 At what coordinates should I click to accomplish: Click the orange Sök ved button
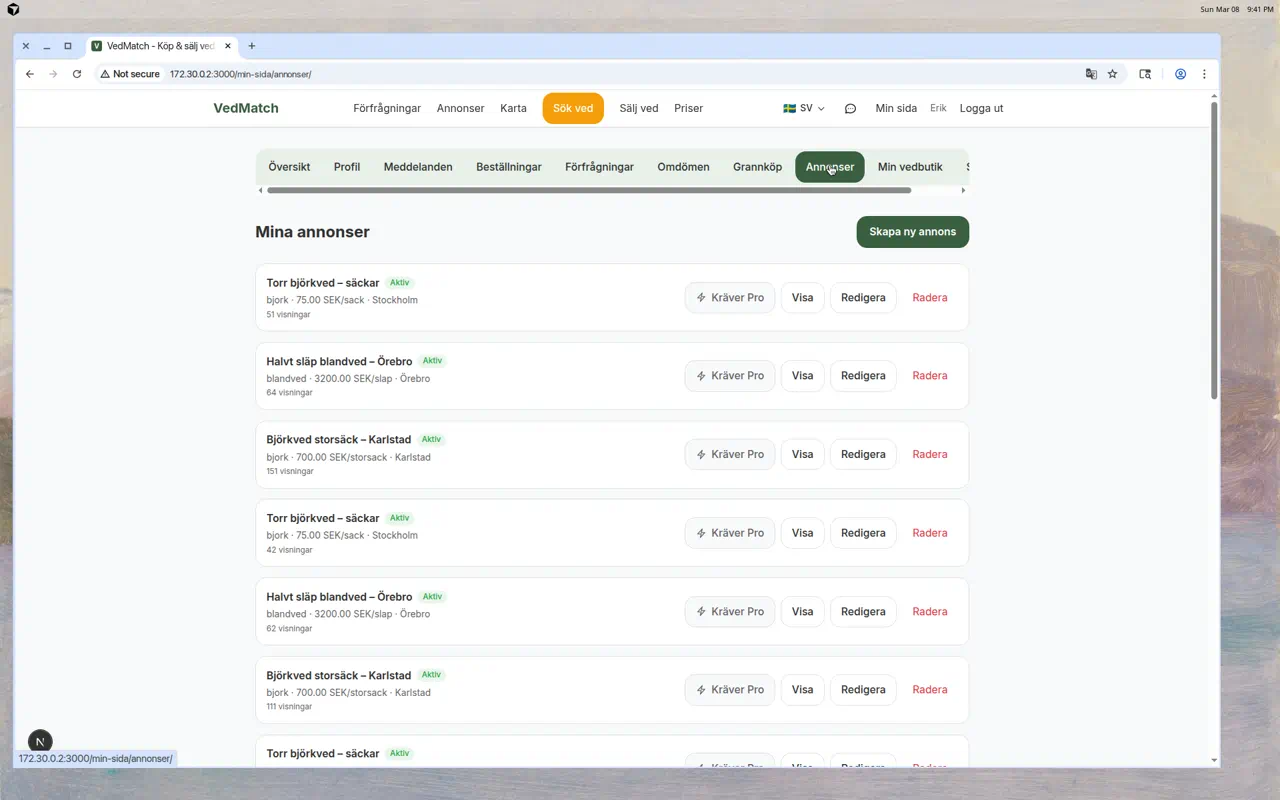click(x=573, y=109)
